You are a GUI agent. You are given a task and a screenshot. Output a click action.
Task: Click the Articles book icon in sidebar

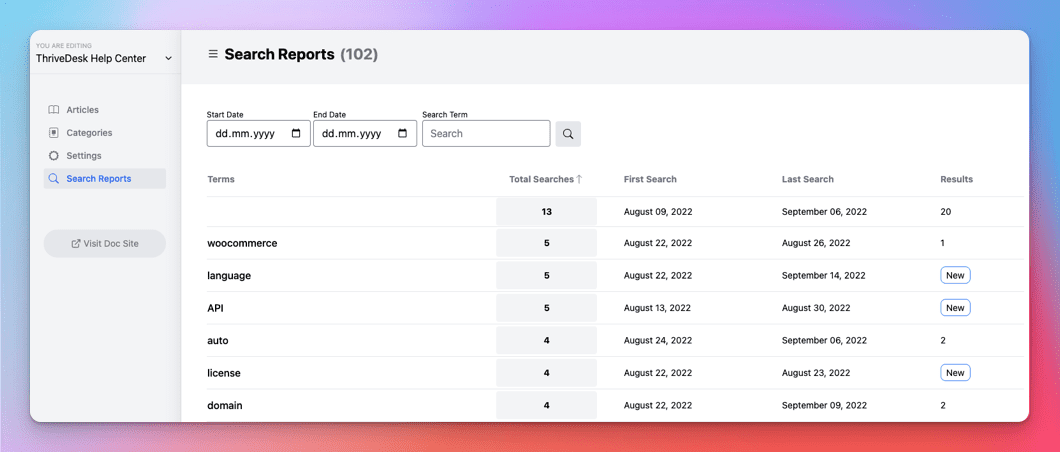53,109
